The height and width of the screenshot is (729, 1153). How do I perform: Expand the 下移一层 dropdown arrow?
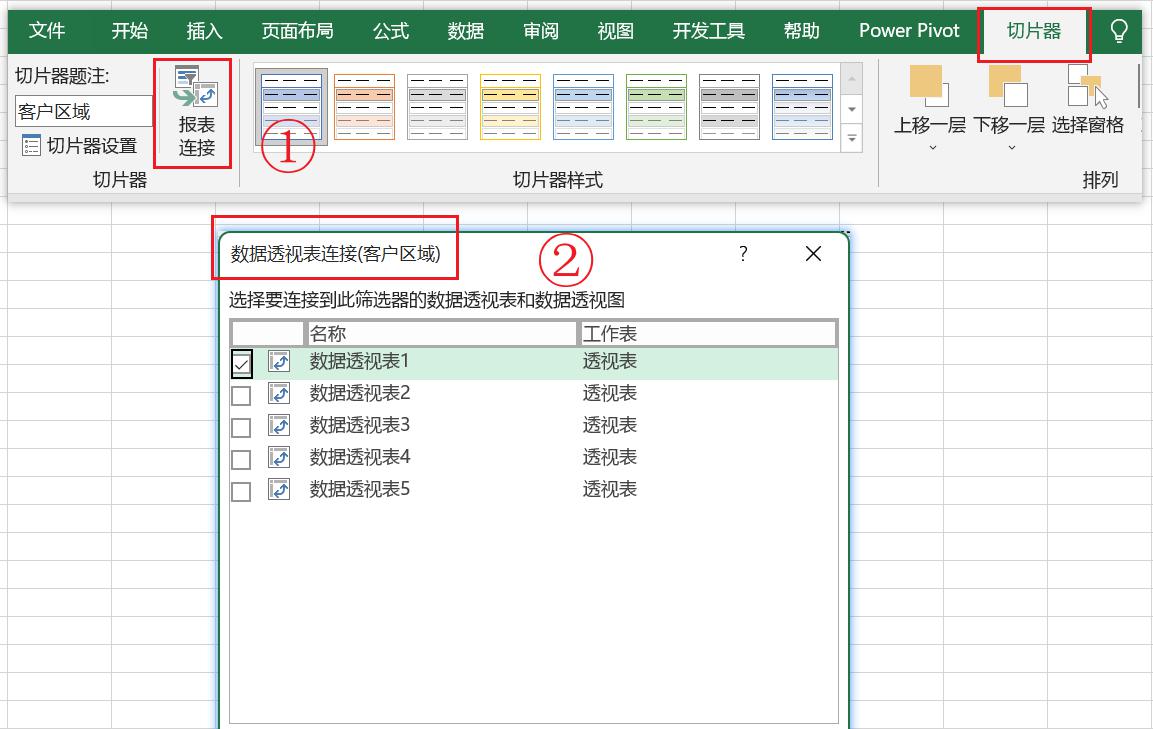point(1012,148)
